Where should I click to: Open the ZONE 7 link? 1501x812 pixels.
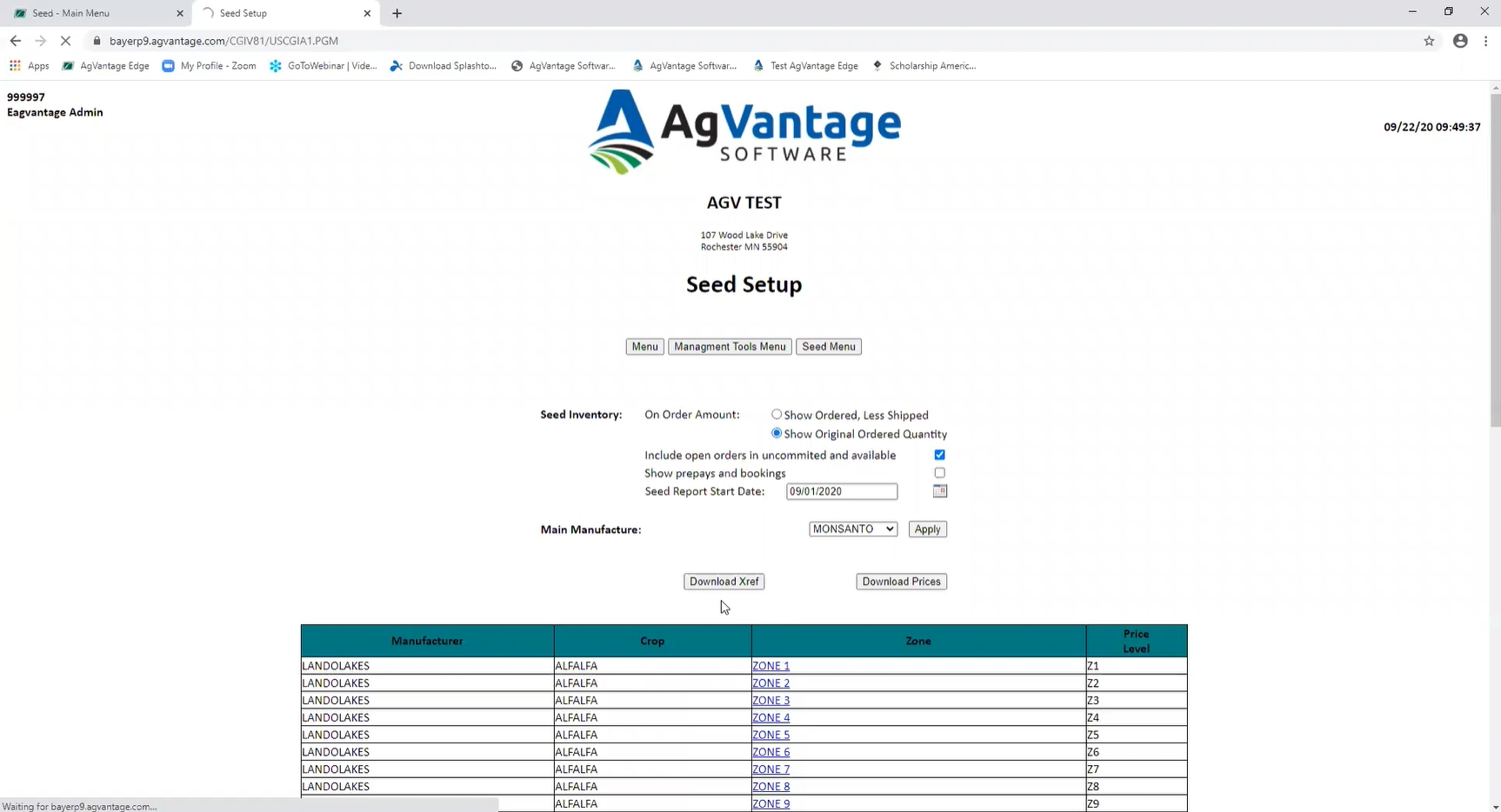click(771, 769)
